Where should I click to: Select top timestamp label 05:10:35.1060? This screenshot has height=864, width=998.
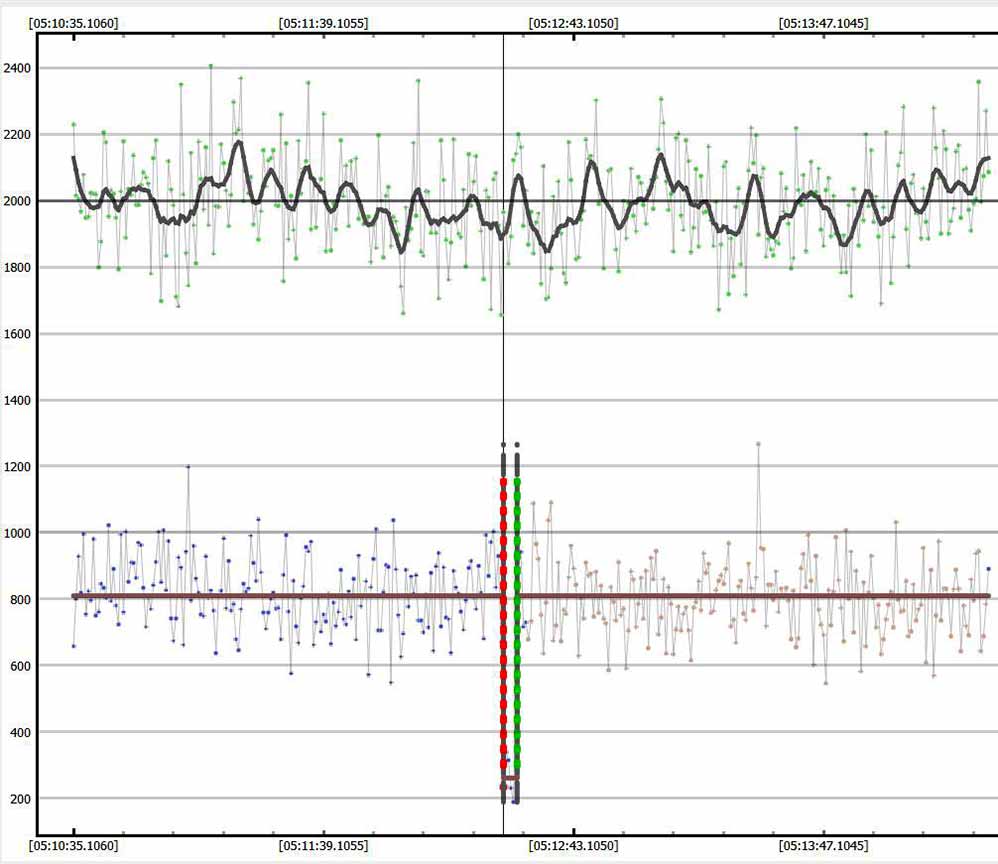tap(74, 24)
